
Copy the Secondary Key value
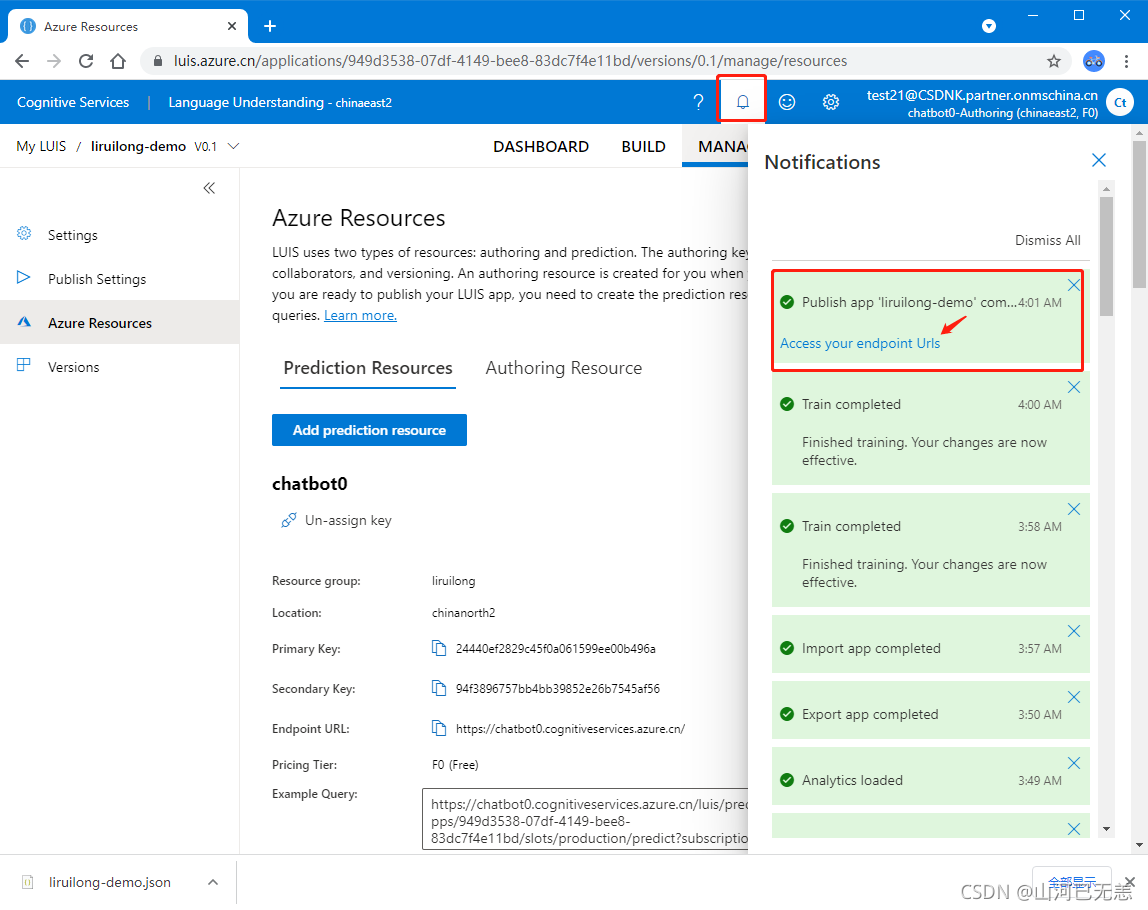click(x=439, y=688)
